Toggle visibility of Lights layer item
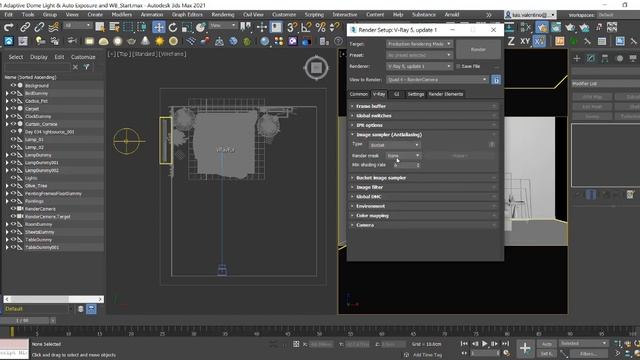Image resolution: width=640 pixels, height=360 pixels. 13,178
